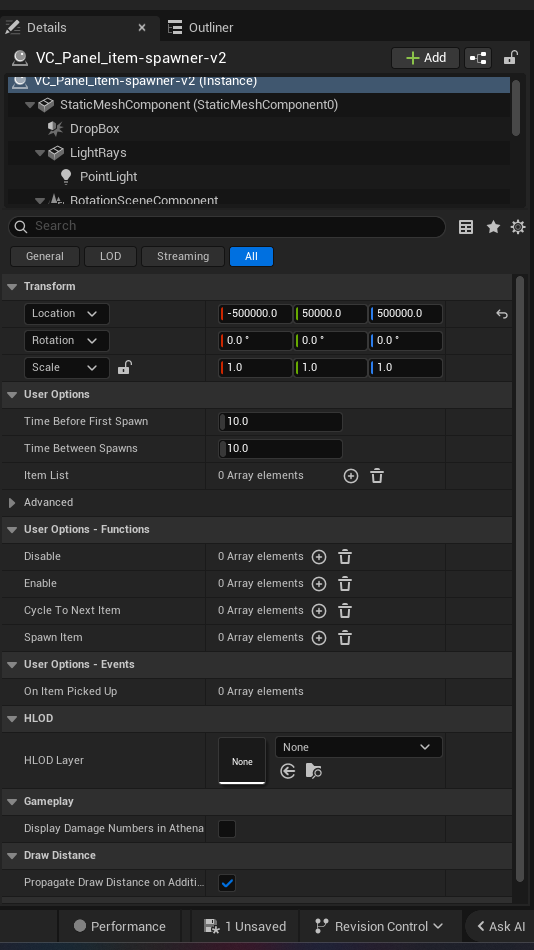Viewport: 534px width, 950px height.
Task: Open the property matrix grid icon
Action: tap(466, 227)
